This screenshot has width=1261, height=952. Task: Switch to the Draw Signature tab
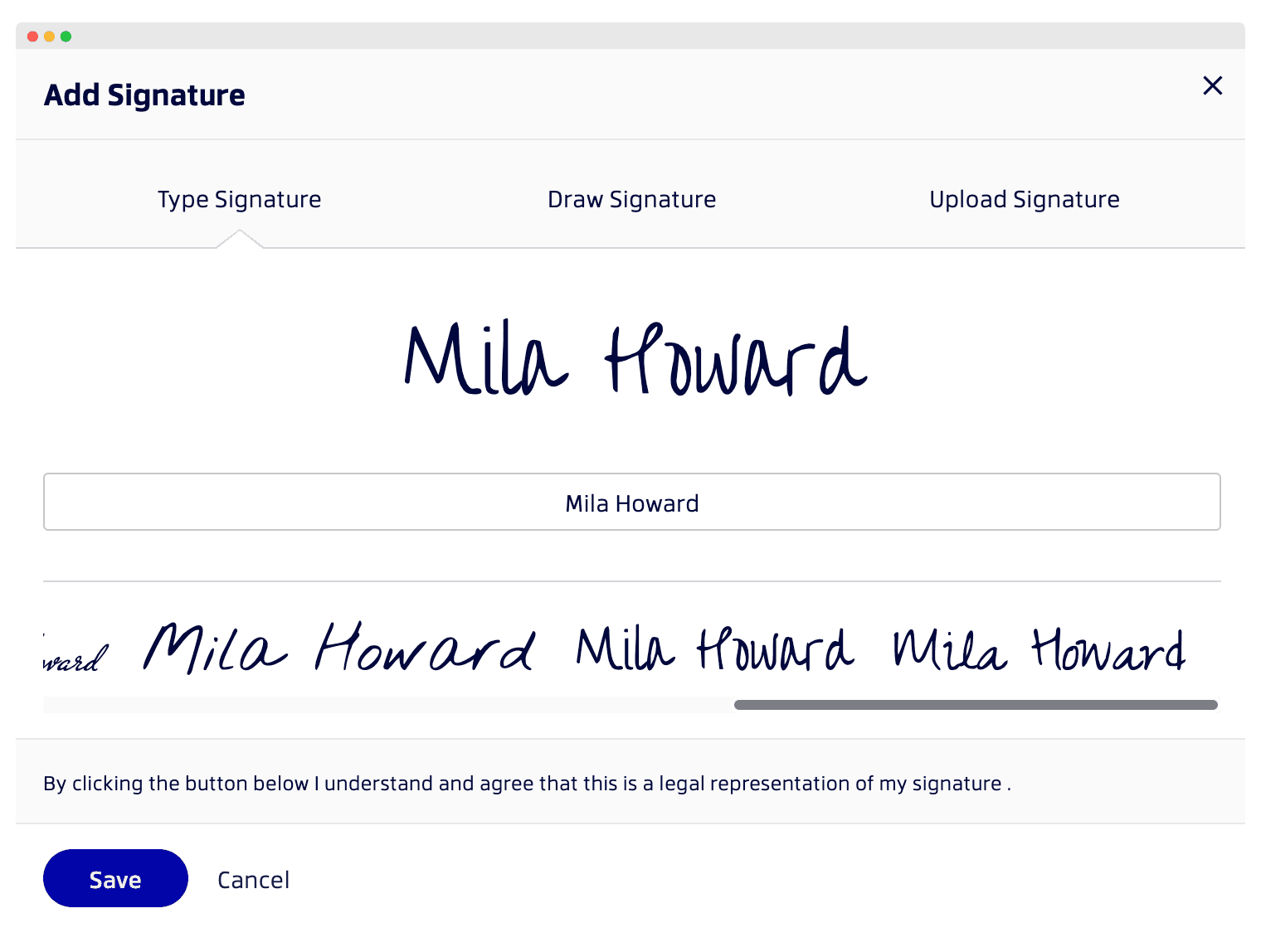[631, 199]
